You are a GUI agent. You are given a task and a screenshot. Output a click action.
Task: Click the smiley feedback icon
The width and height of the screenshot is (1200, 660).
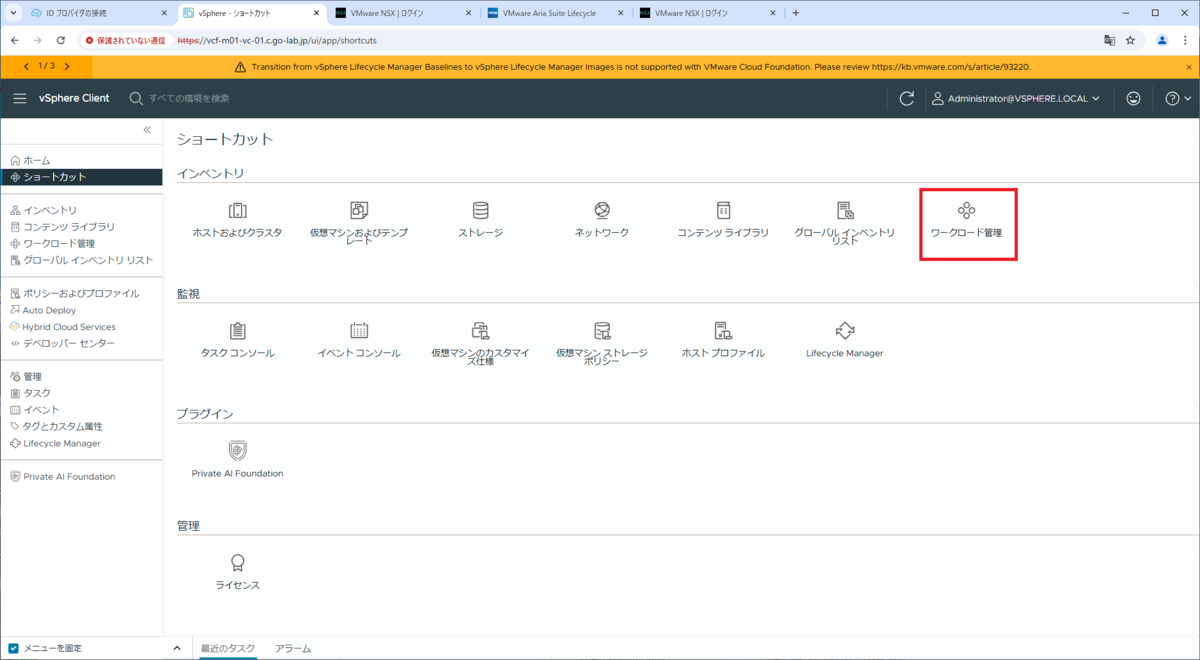[x=1133, y=99]
